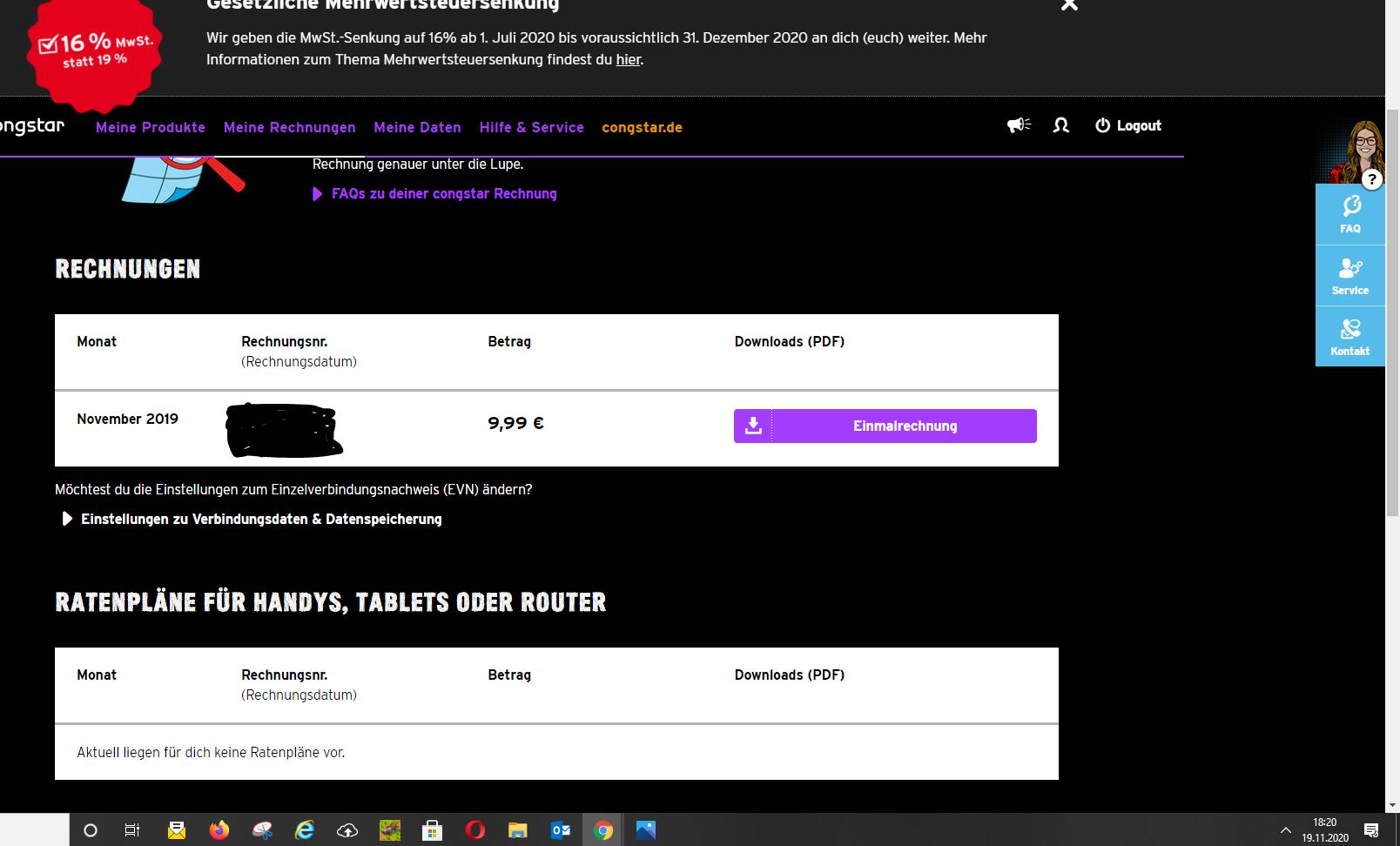This screenshot has width=1400, height=846.
Task: Open the Service sidebar panel
Action: click(1350, 276)
